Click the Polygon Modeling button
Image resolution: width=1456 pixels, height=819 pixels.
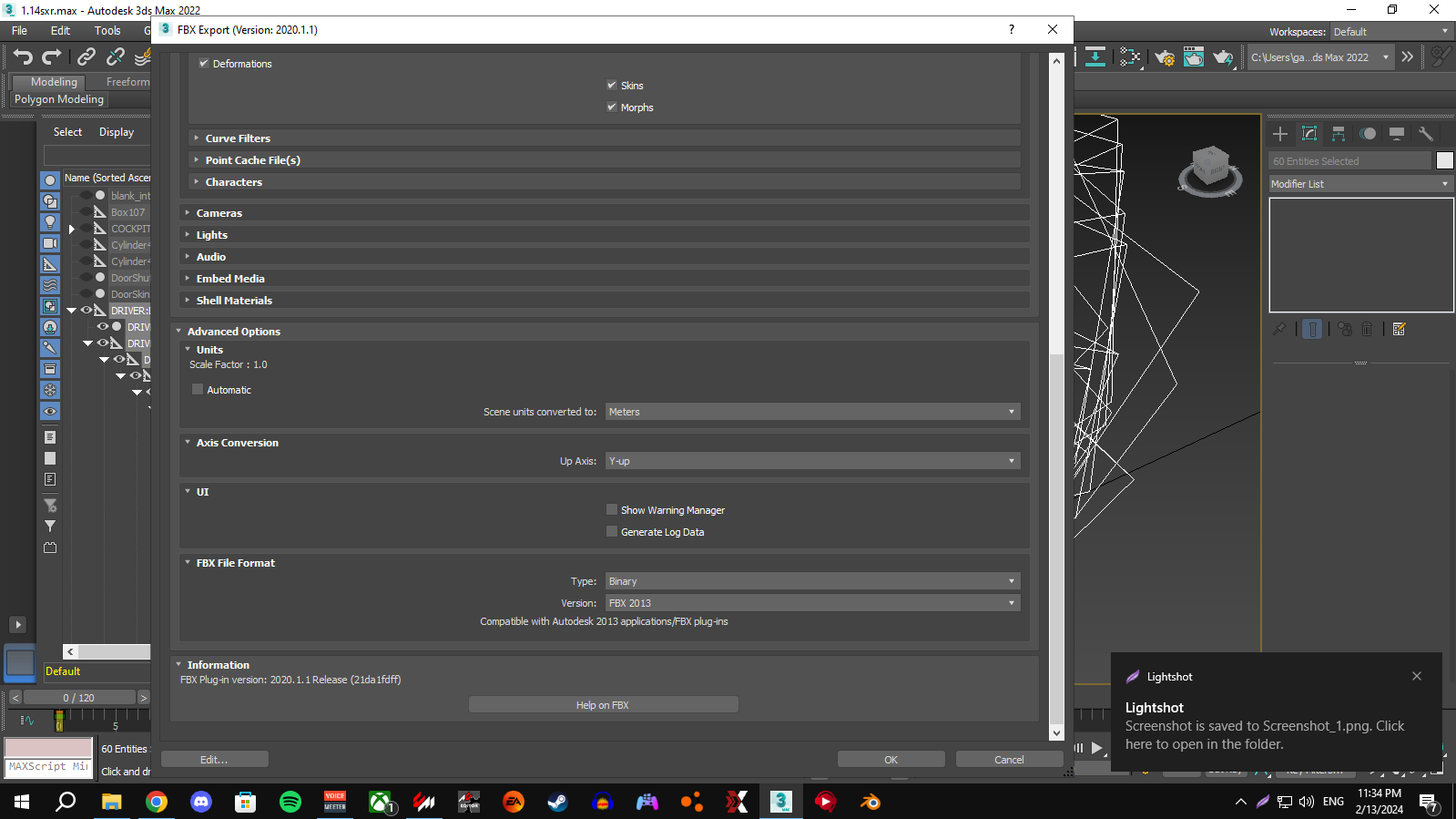(59, 99)
